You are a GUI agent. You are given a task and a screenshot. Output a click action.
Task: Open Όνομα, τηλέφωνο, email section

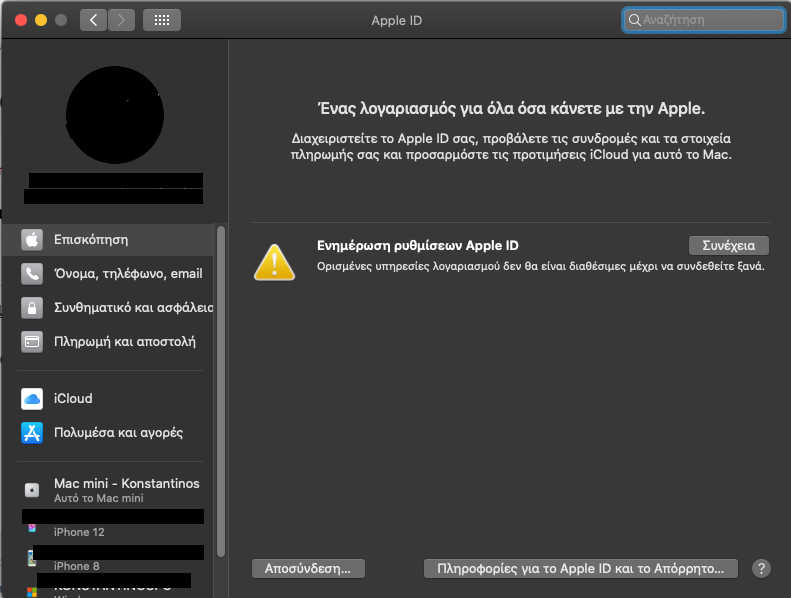108,274
